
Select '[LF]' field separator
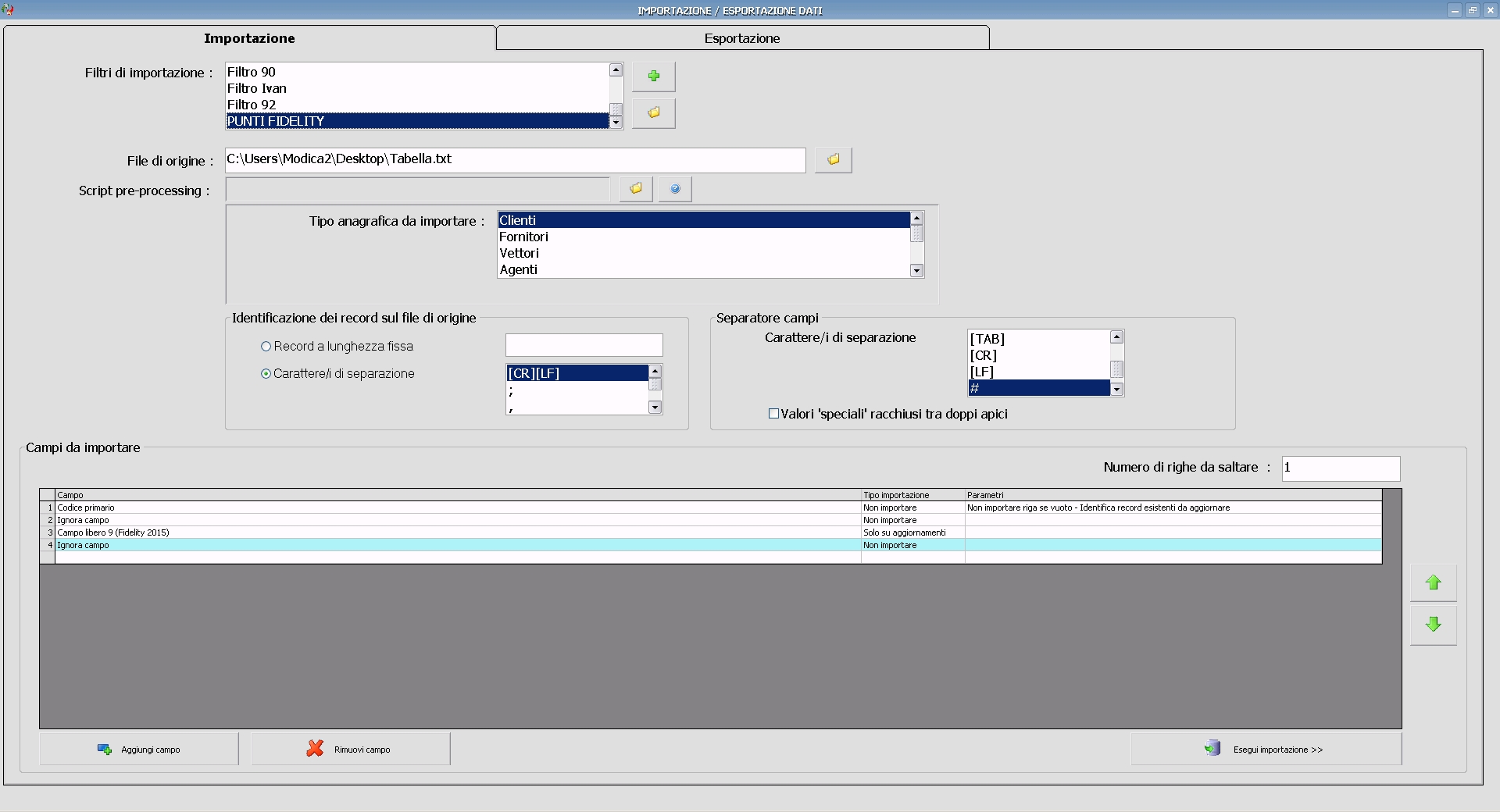pyautogui.click(x=1039, y=372)
